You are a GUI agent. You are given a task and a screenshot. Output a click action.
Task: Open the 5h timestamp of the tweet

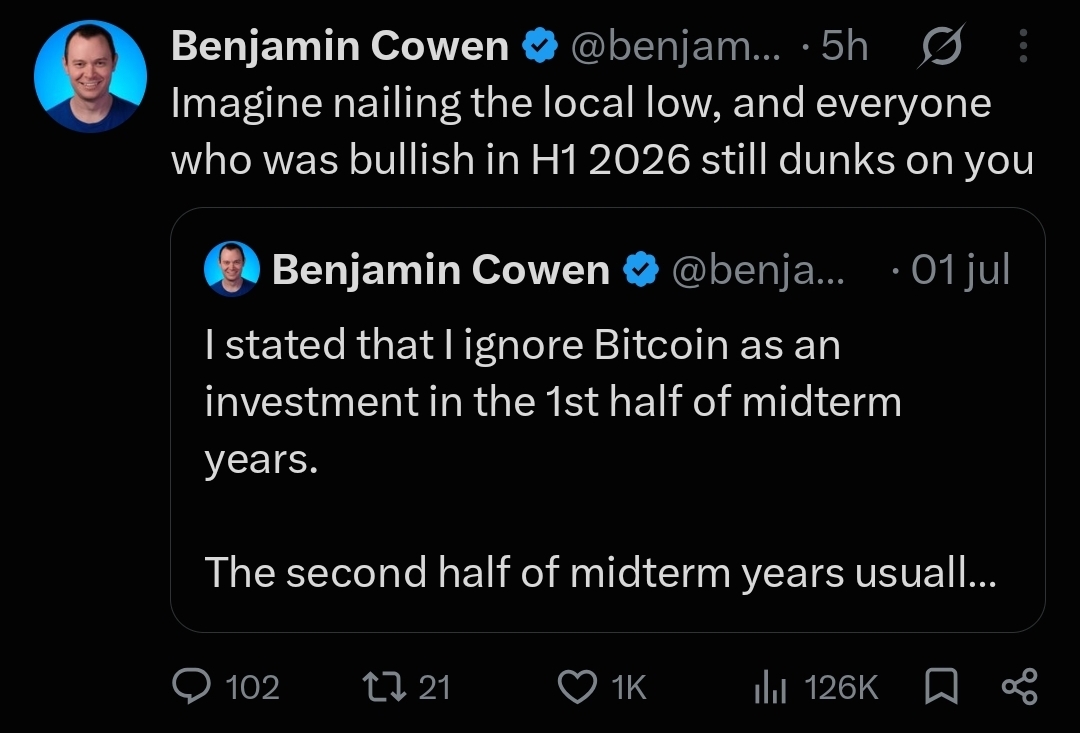(x=844, y=46)
